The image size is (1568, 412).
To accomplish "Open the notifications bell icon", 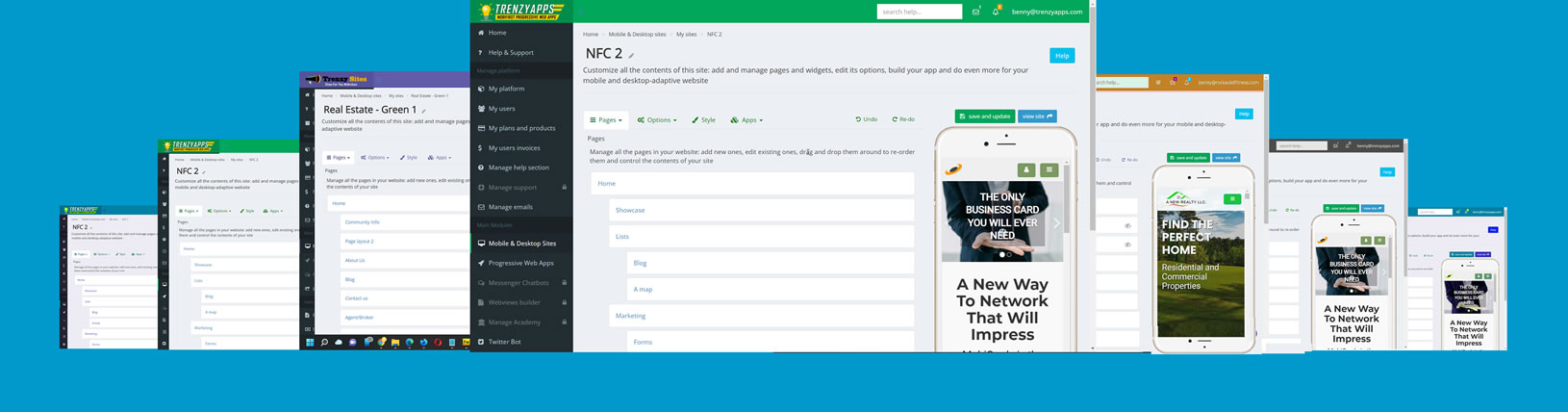I will coord(996,12).
